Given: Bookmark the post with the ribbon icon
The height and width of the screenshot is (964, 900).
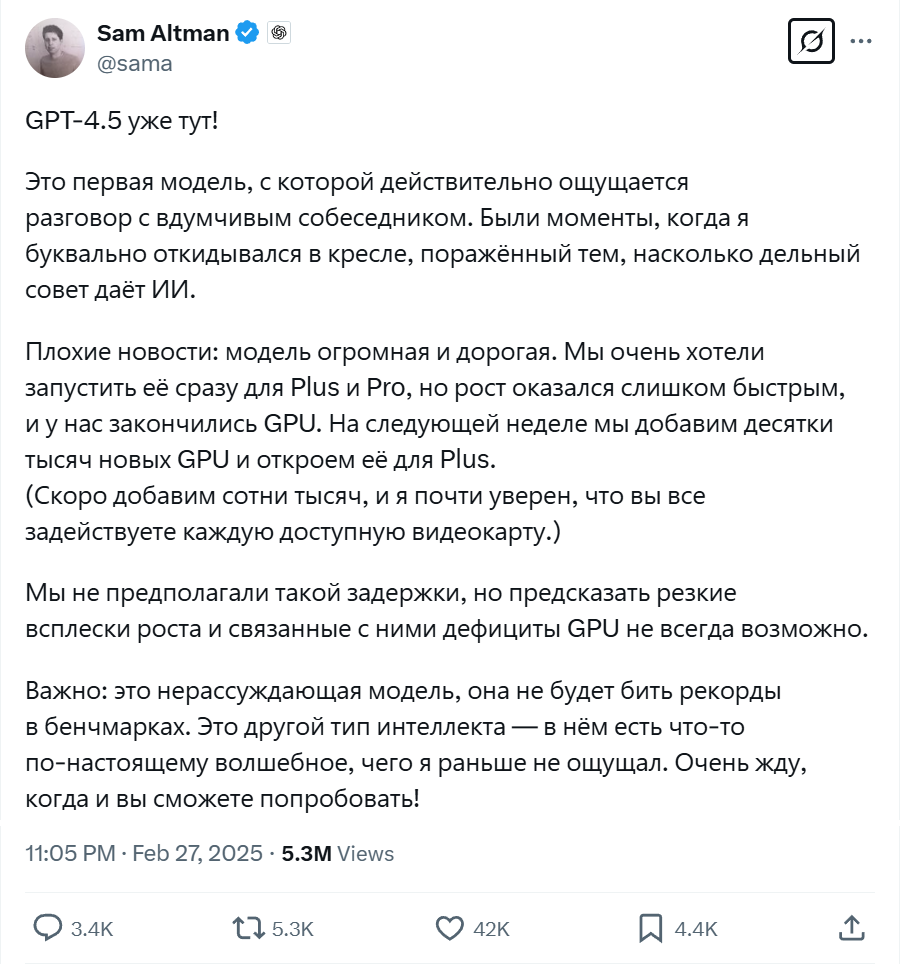Looking at the screenshot, I should coord(650,928).
